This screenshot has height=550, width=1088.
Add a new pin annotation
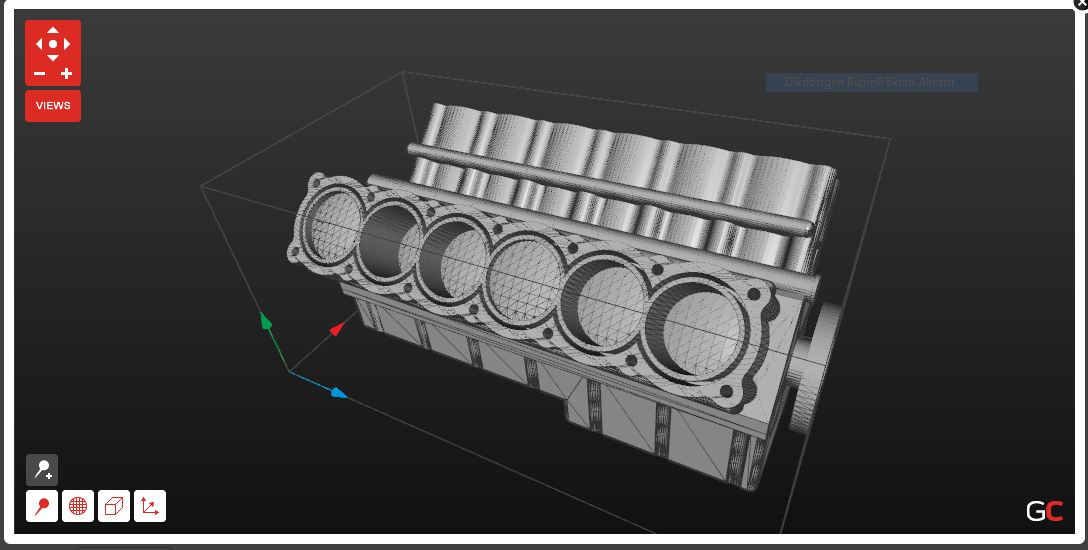pos(42,470)
